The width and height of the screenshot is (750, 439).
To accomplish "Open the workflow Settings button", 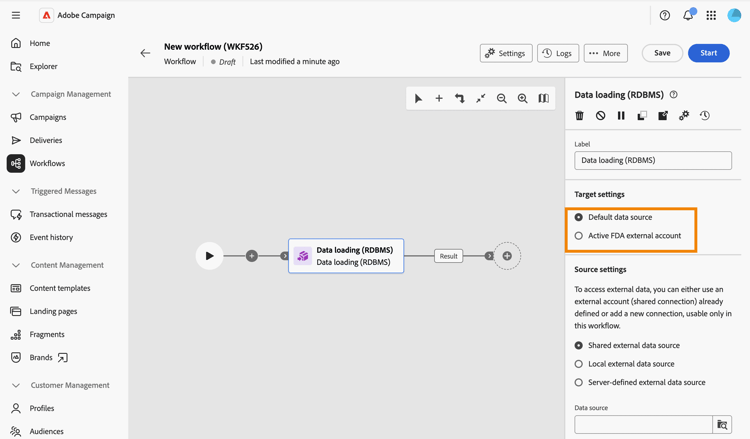I will tap(506, 53).
